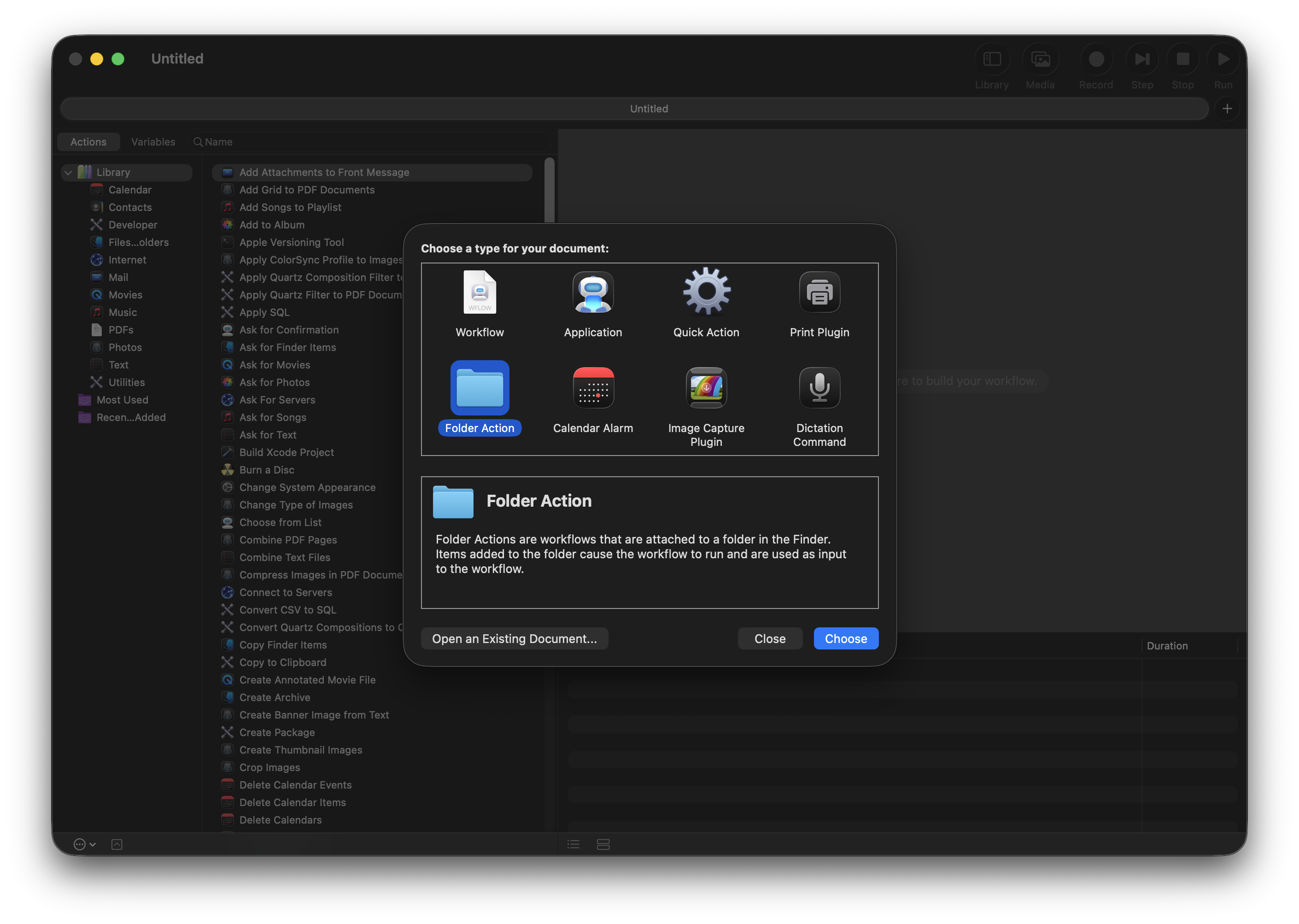Toggle the Library panel from the toolbar
Screen dimensions: 1299x924
tap(991, 59)
